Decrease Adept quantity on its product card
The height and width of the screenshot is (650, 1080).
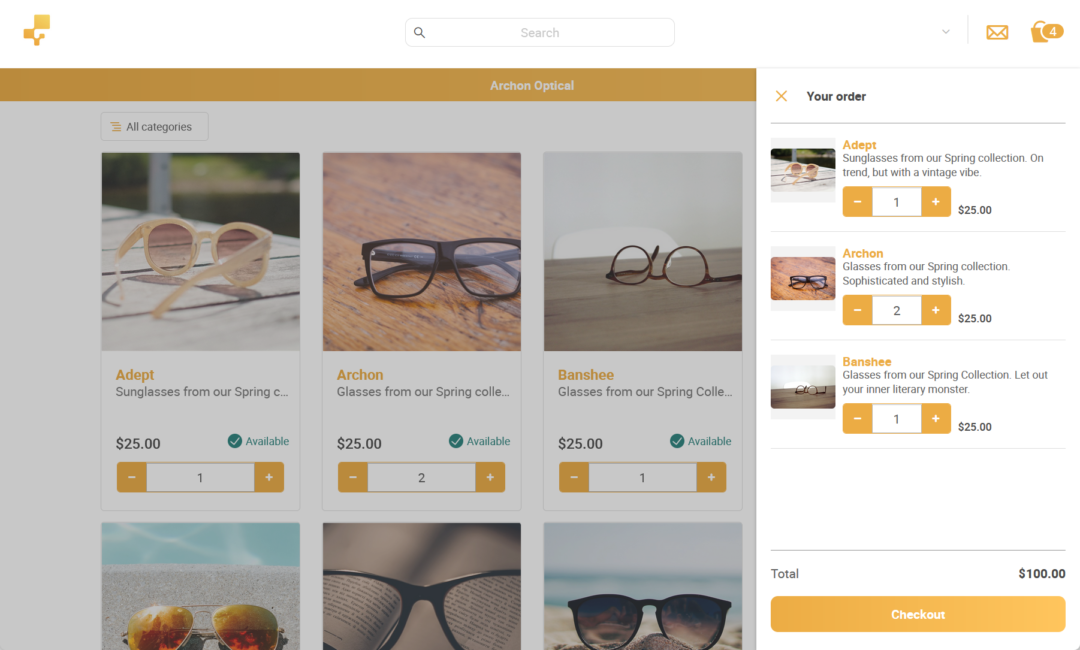pyautogui.click(x=131, y=477)
